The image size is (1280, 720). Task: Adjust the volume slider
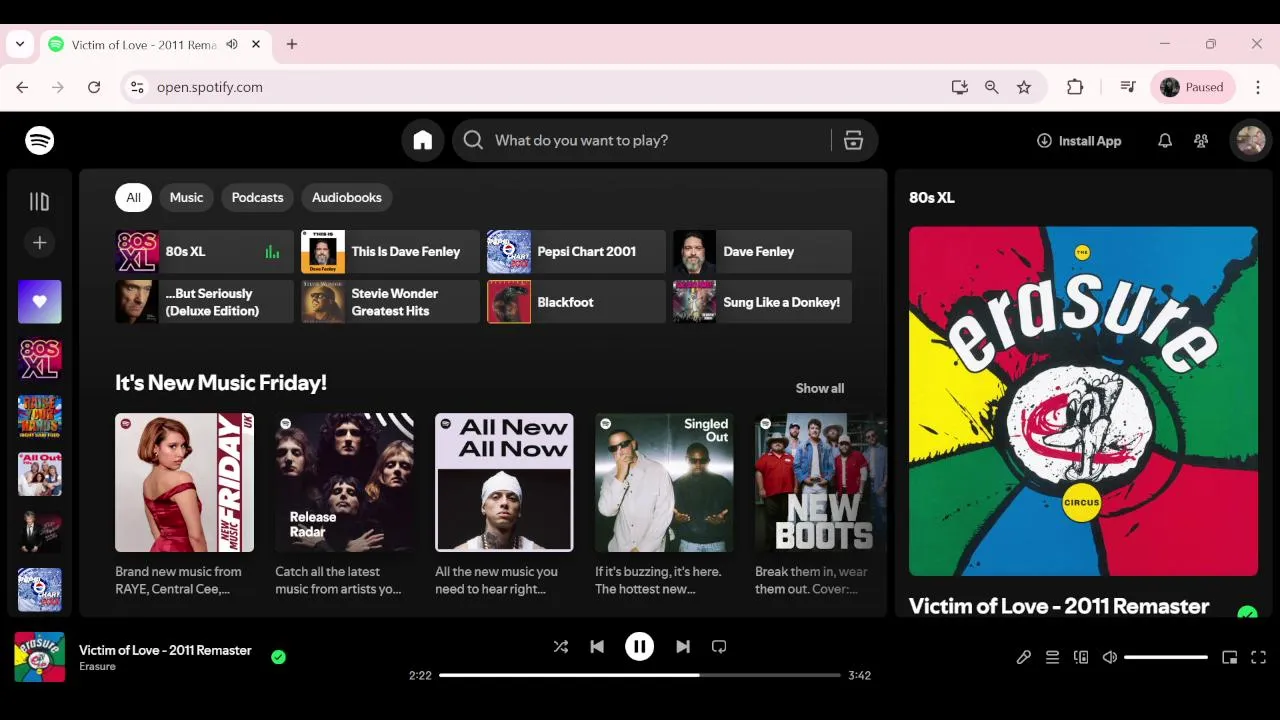[x=1166, y=657]
